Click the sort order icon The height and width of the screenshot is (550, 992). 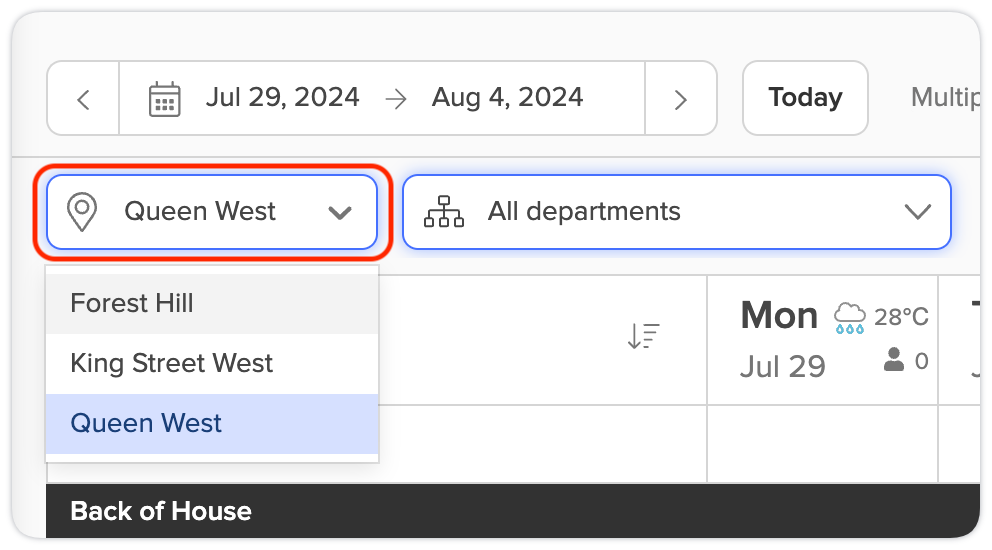pyautogui.click(x=643, y=335)
